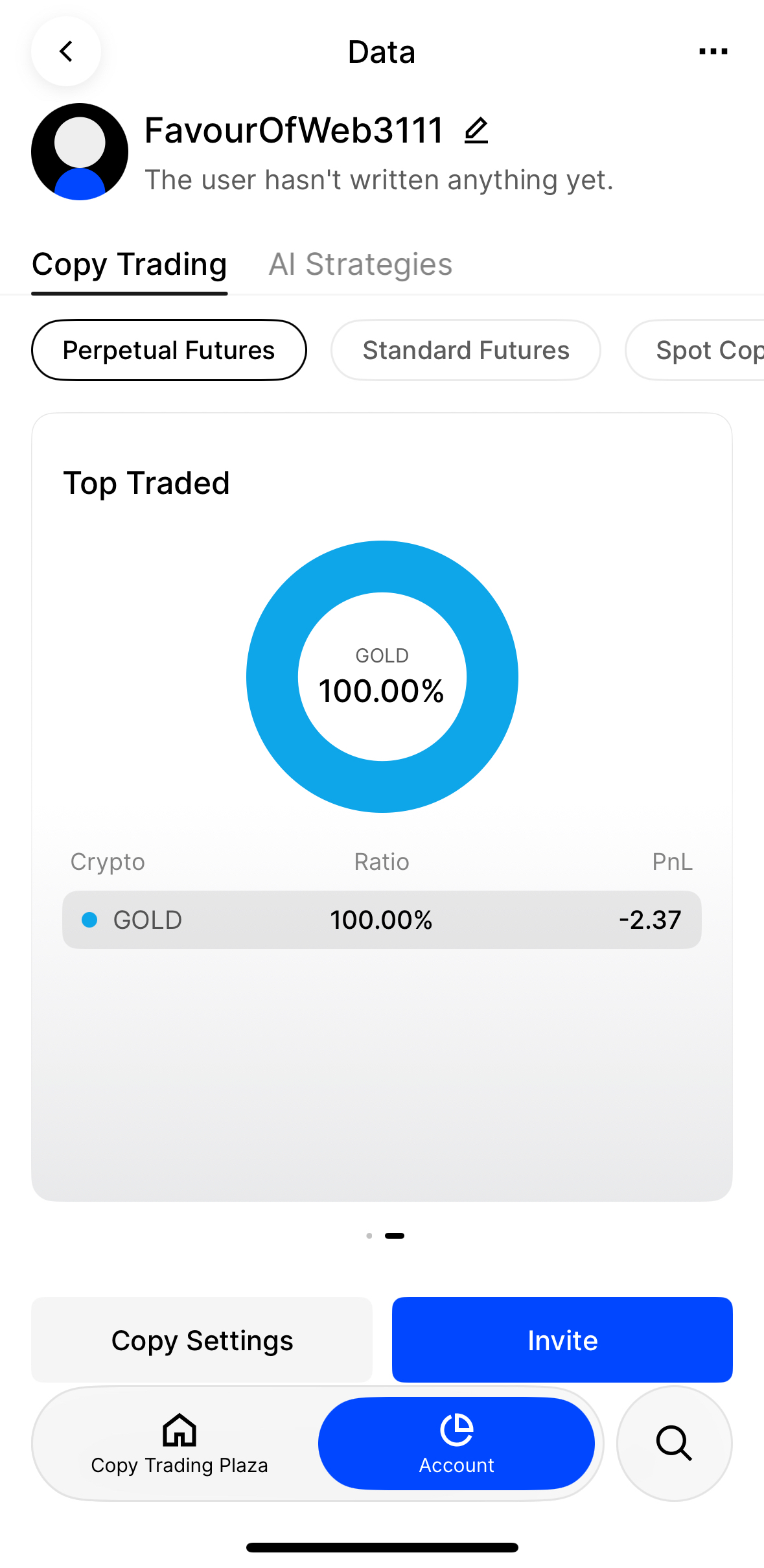Choose the Perpetual Futures filter chip

[x=168, y=350]
